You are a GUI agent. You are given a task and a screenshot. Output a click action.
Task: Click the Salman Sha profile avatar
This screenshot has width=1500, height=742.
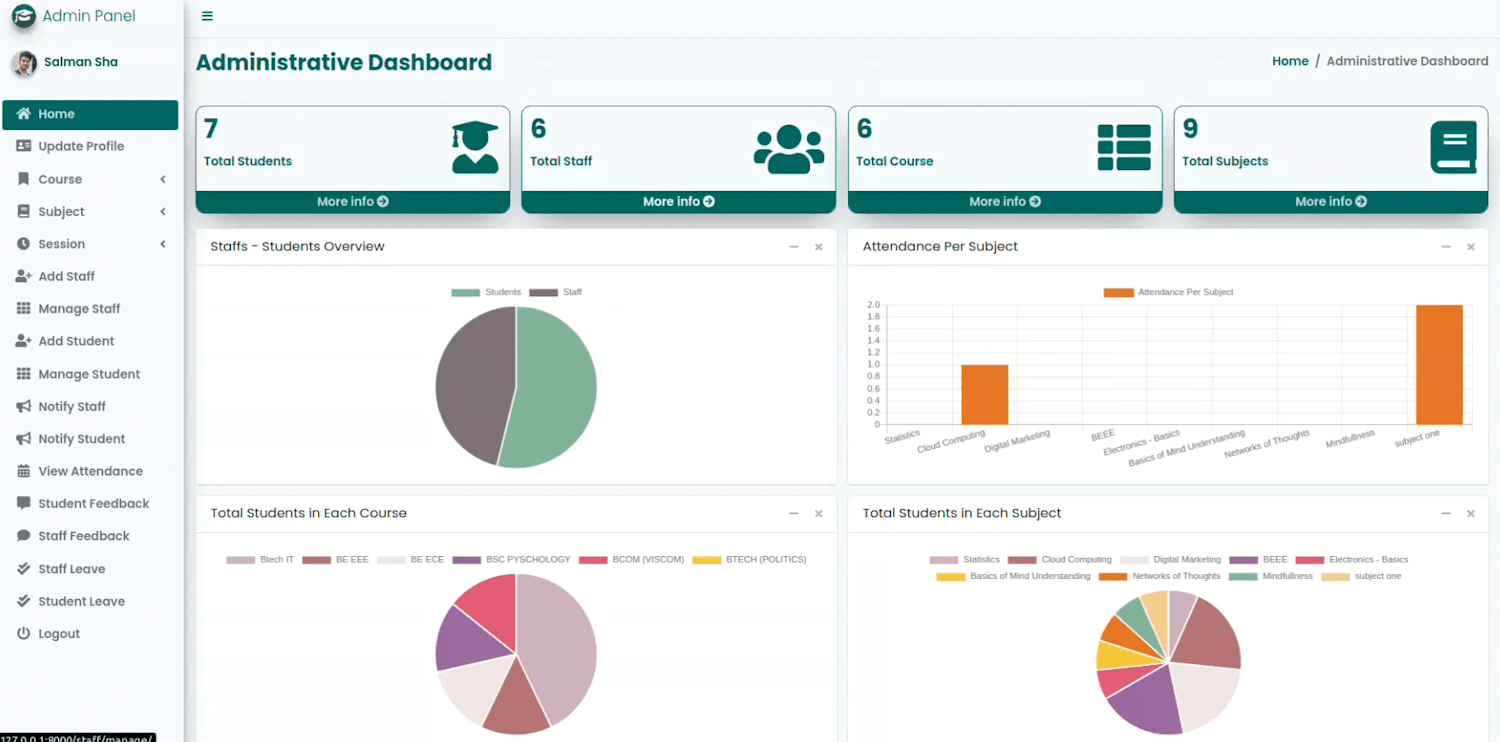click(x=24, y=63)
